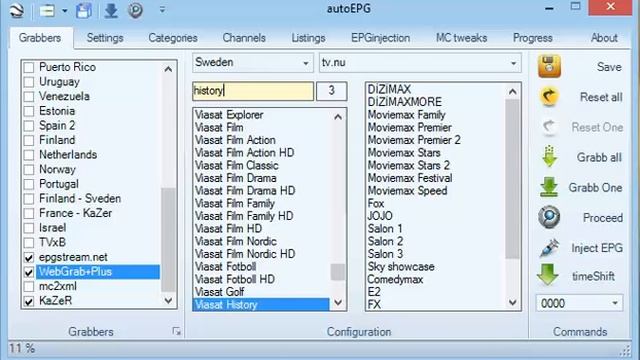Select DIZIMAXMORE in right list

(404, 102)
